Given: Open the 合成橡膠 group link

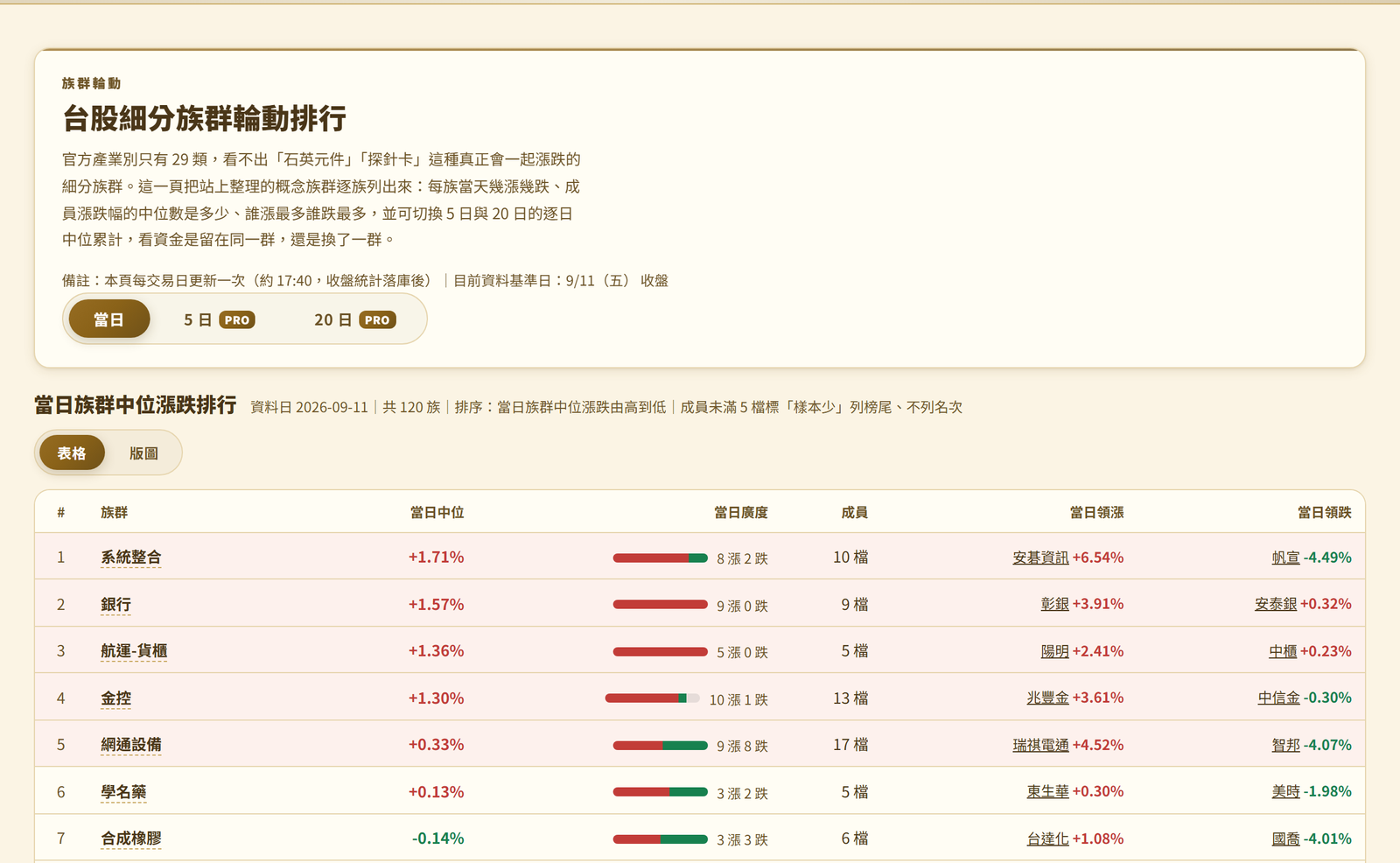Looking at the screenshot, I should (x=130, y=838).
